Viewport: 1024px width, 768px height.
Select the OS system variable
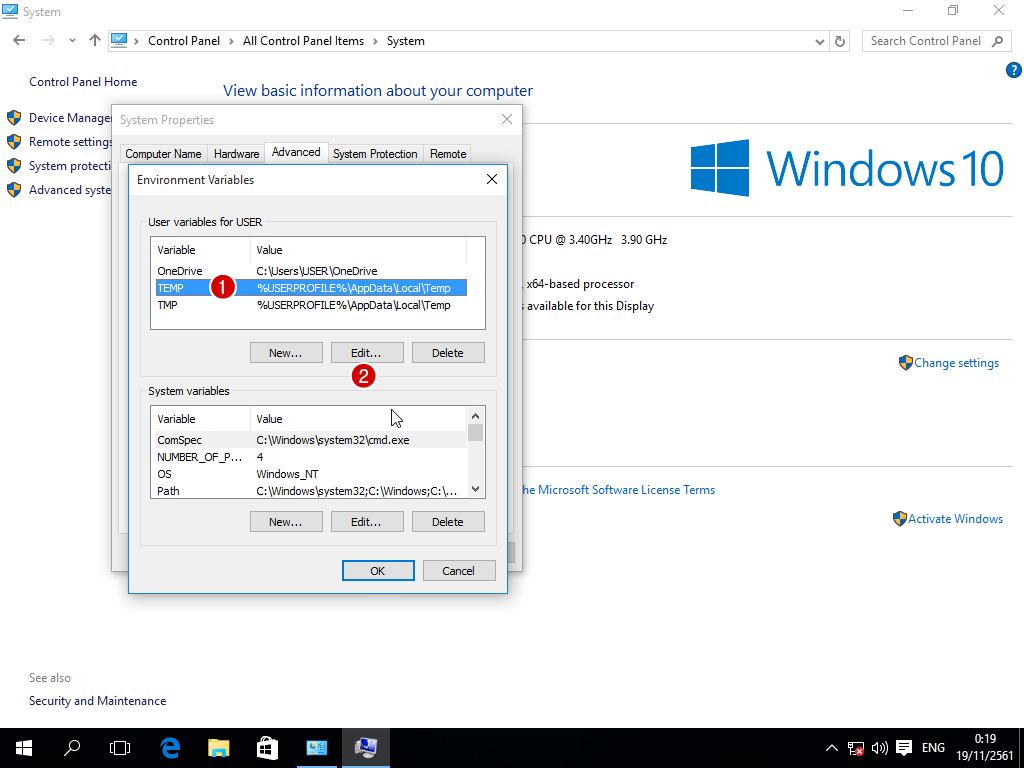point(312,474)
